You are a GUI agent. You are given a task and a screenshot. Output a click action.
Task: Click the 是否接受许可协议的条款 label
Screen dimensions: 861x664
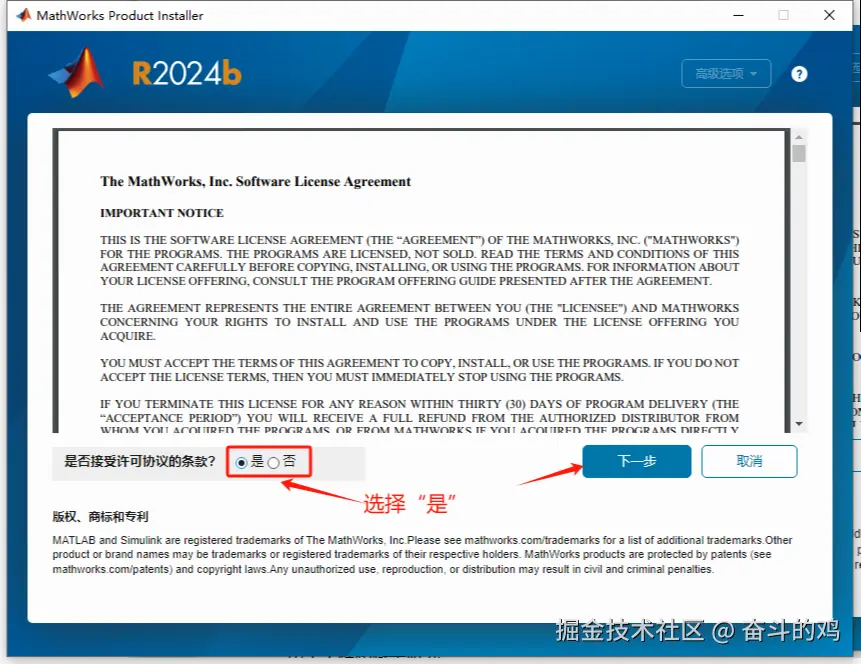[139, 461]
